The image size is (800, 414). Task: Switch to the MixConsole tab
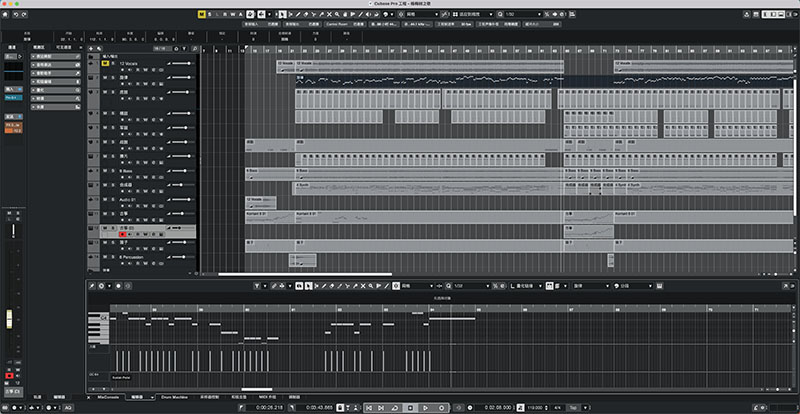(108, 397)
